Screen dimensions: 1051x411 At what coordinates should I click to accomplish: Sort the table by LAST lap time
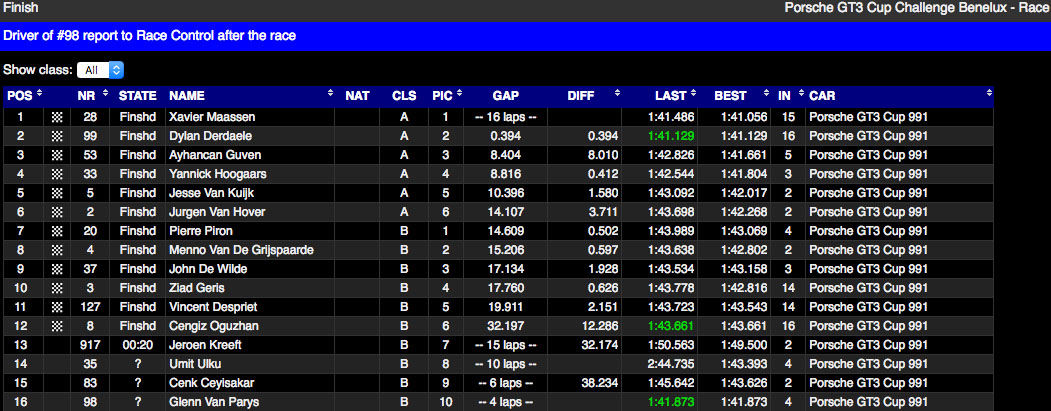point(692,96)
